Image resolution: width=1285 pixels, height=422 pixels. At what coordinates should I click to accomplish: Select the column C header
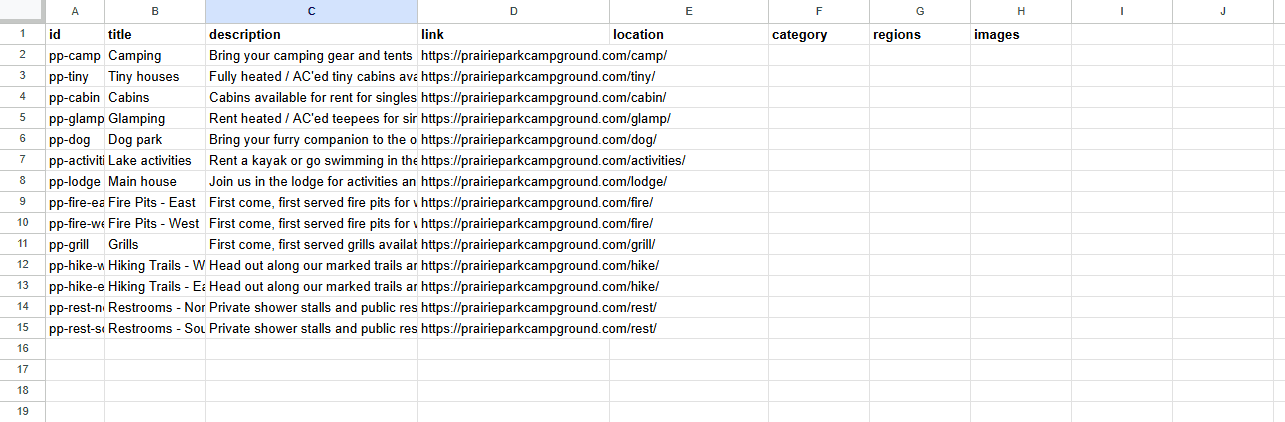(311, 11)
